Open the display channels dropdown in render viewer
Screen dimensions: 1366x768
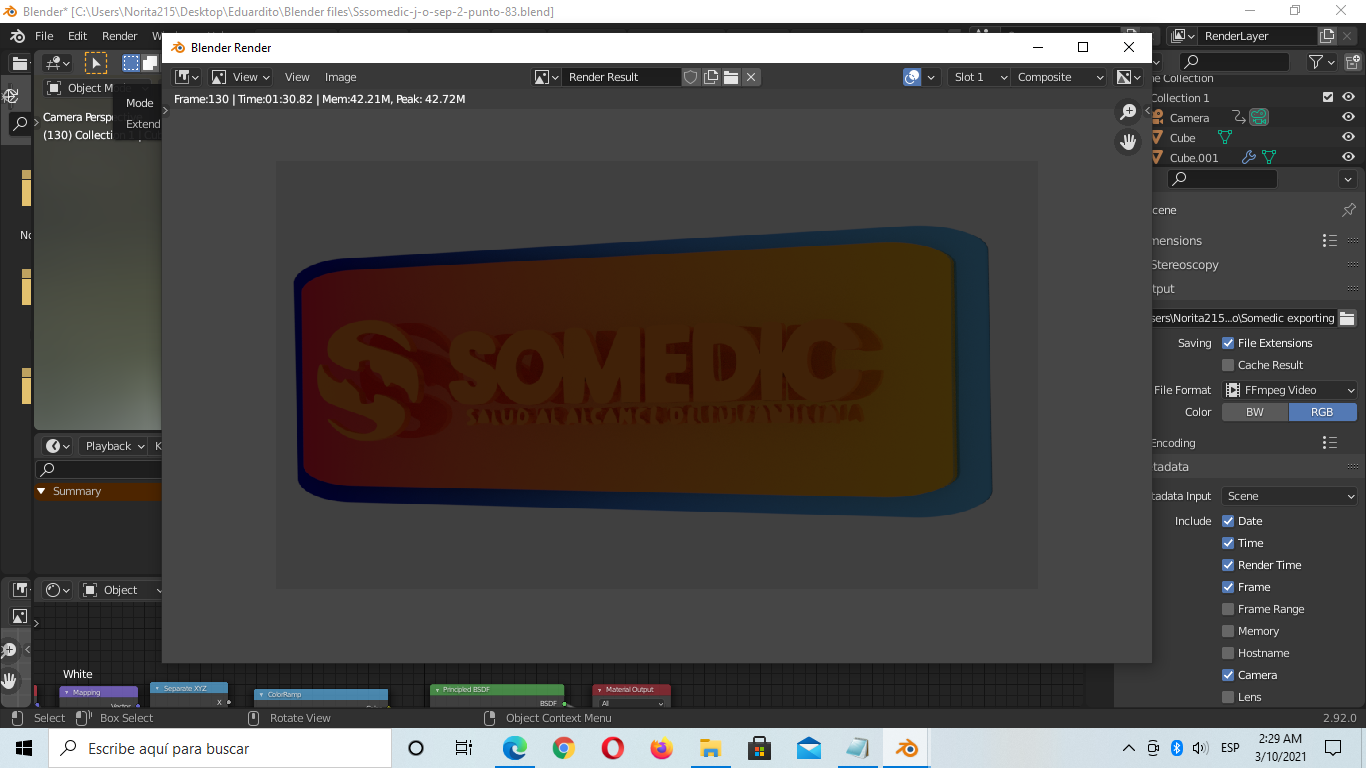pos(1129,77)
